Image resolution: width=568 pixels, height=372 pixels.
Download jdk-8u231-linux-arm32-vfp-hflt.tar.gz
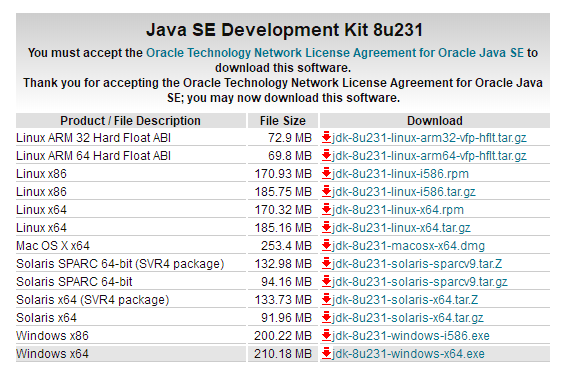(429, 138)
